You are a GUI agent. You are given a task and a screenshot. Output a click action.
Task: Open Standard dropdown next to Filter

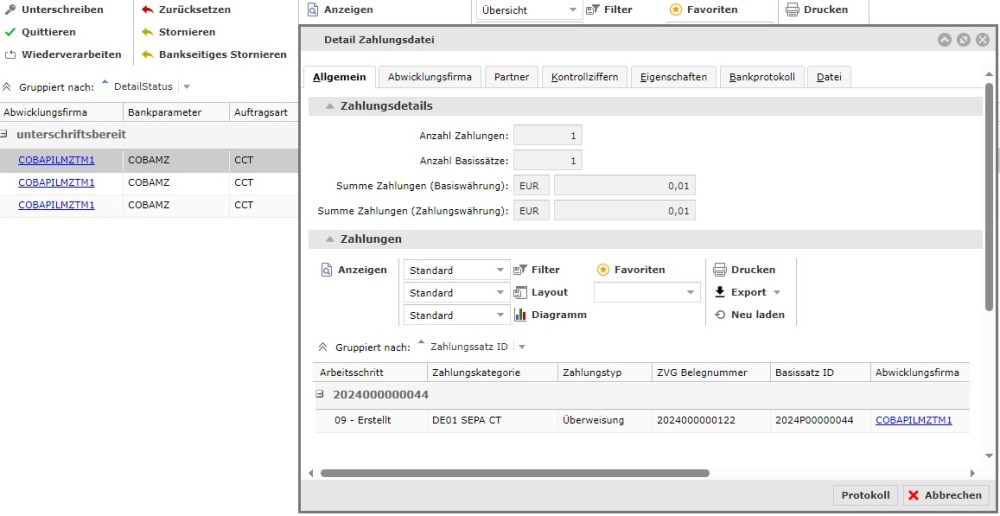click(x=457, y=270)
